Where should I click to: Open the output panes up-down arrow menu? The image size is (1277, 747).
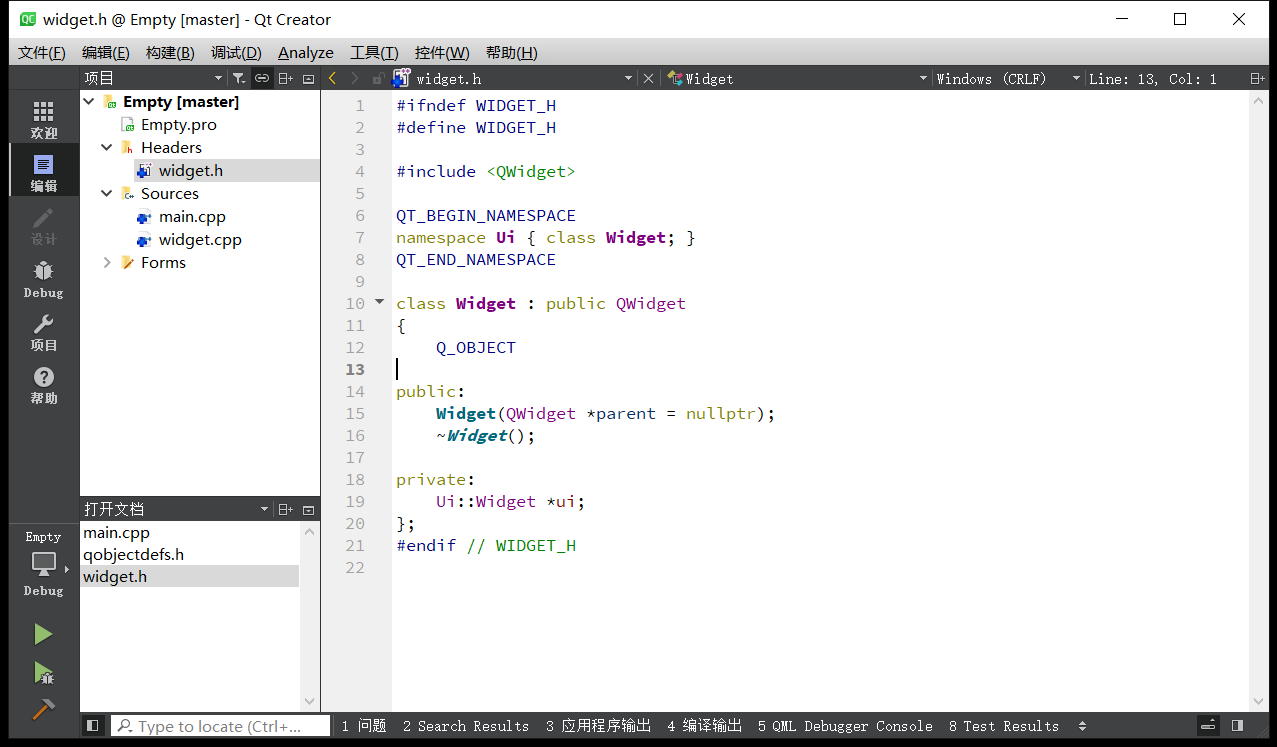click(1082, 726)
